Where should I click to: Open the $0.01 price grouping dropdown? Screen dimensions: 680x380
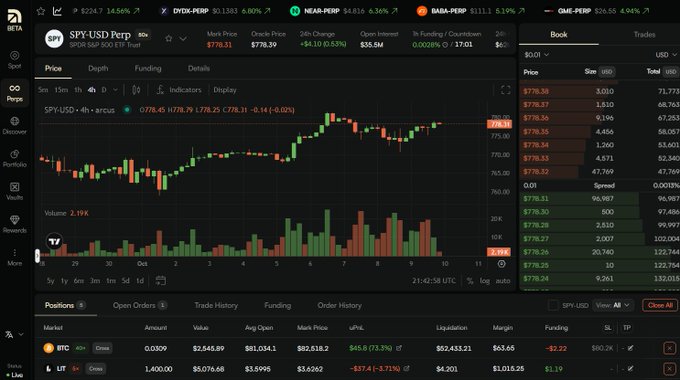pyautogui.click(x=536, y=55)
